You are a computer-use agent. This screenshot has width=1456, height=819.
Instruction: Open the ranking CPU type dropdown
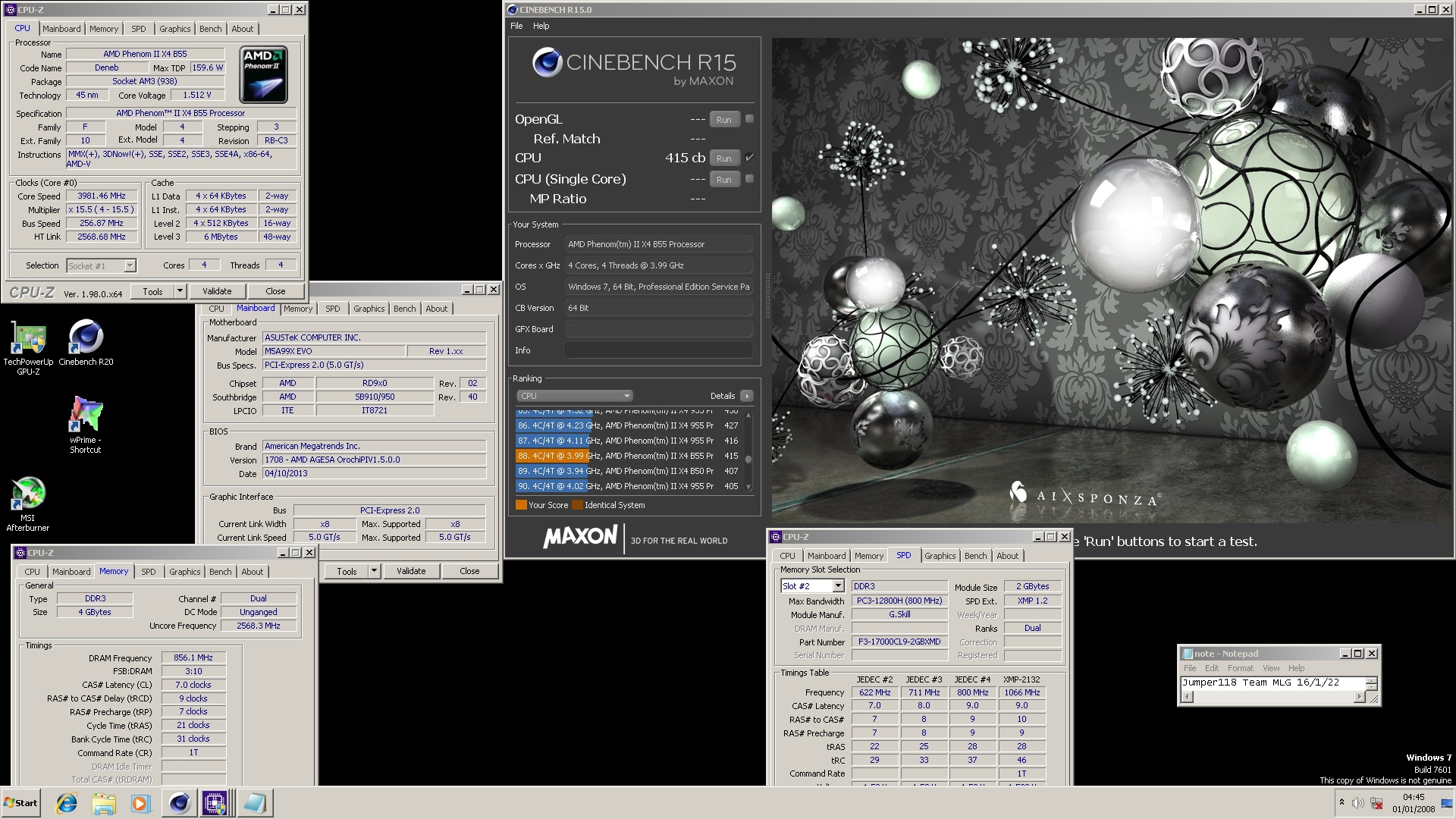tap(574, 396)
